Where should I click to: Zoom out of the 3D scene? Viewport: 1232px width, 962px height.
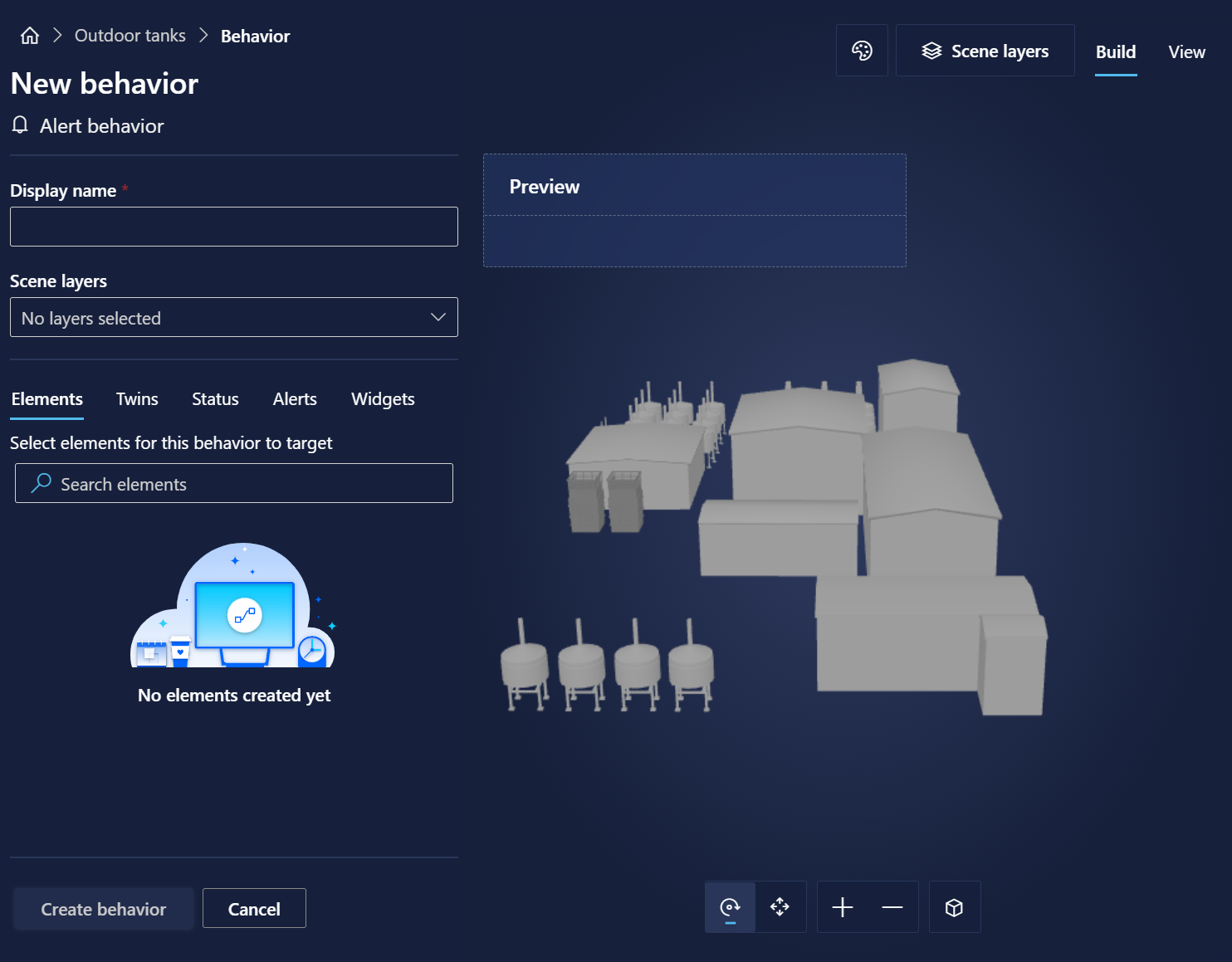click(892, 906)
